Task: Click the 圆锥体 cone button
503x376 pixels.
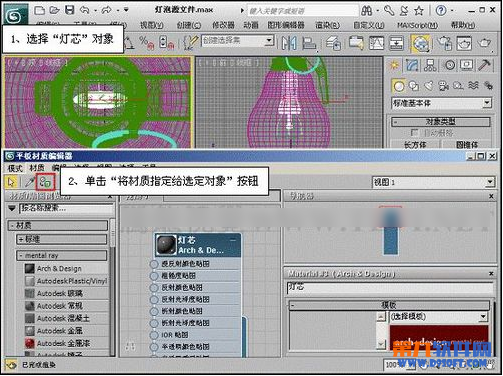Action: 467,145
